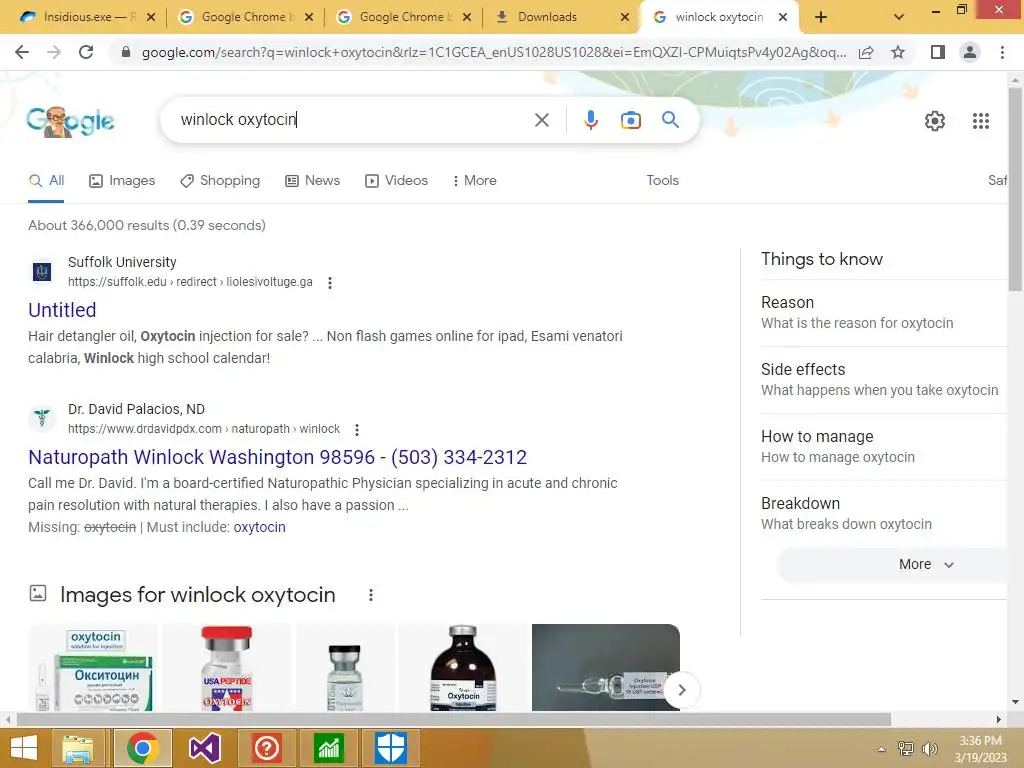
Task: Open the Windows Start menu
Action: point(24,748)
